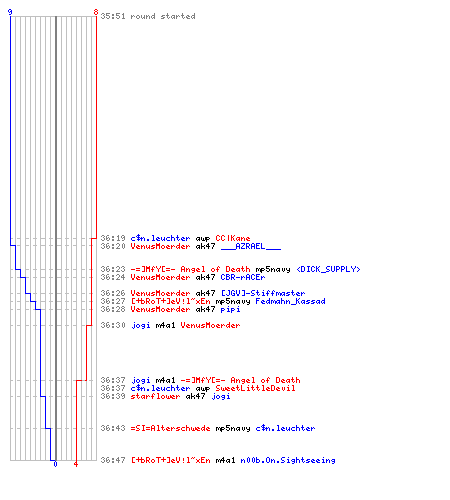Select SweetLittleDevil player name
The height and width of the screenshot is (500, 450).
255,388
